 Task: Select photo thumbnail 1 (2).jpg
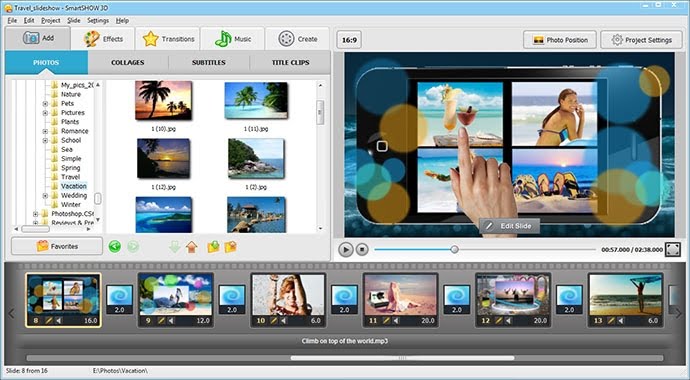click(256, 159)
